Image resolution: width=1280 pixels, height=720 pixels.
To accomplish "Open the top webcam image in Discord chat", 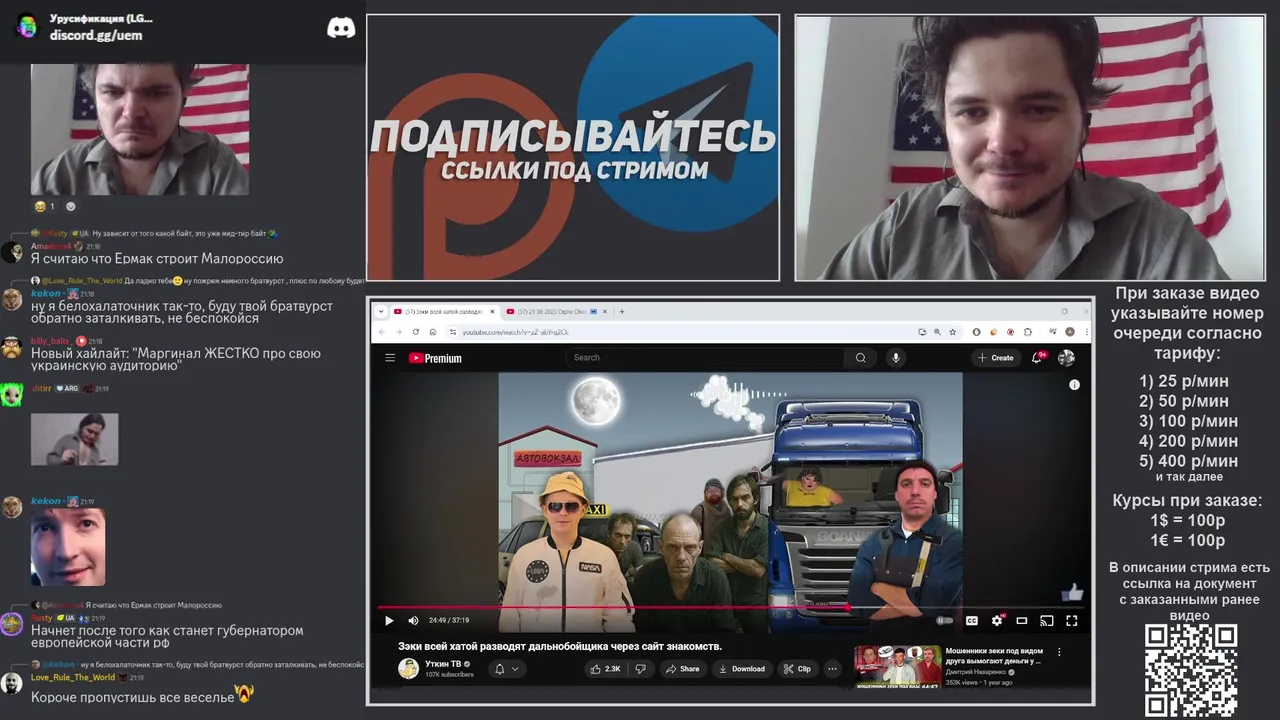I will [x=139, y=129].
